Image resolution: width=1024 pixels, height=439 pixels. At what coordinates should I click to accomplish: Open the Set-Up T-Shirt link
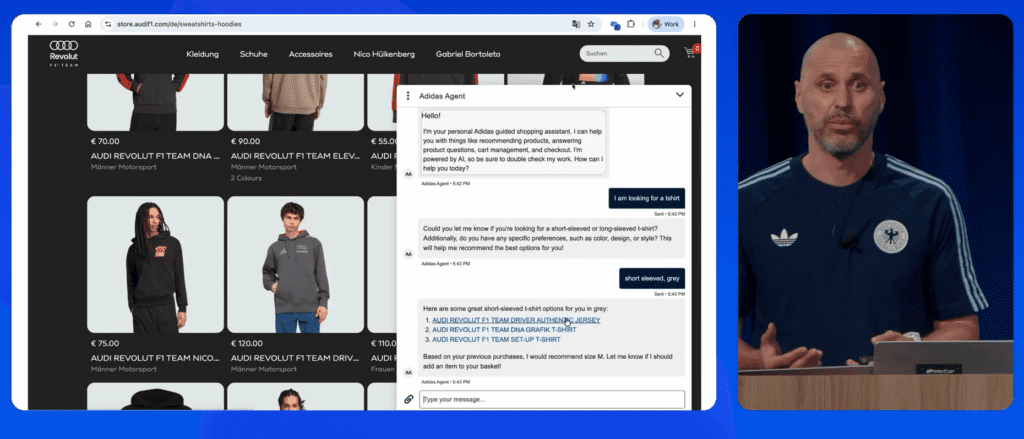point(496,340)
